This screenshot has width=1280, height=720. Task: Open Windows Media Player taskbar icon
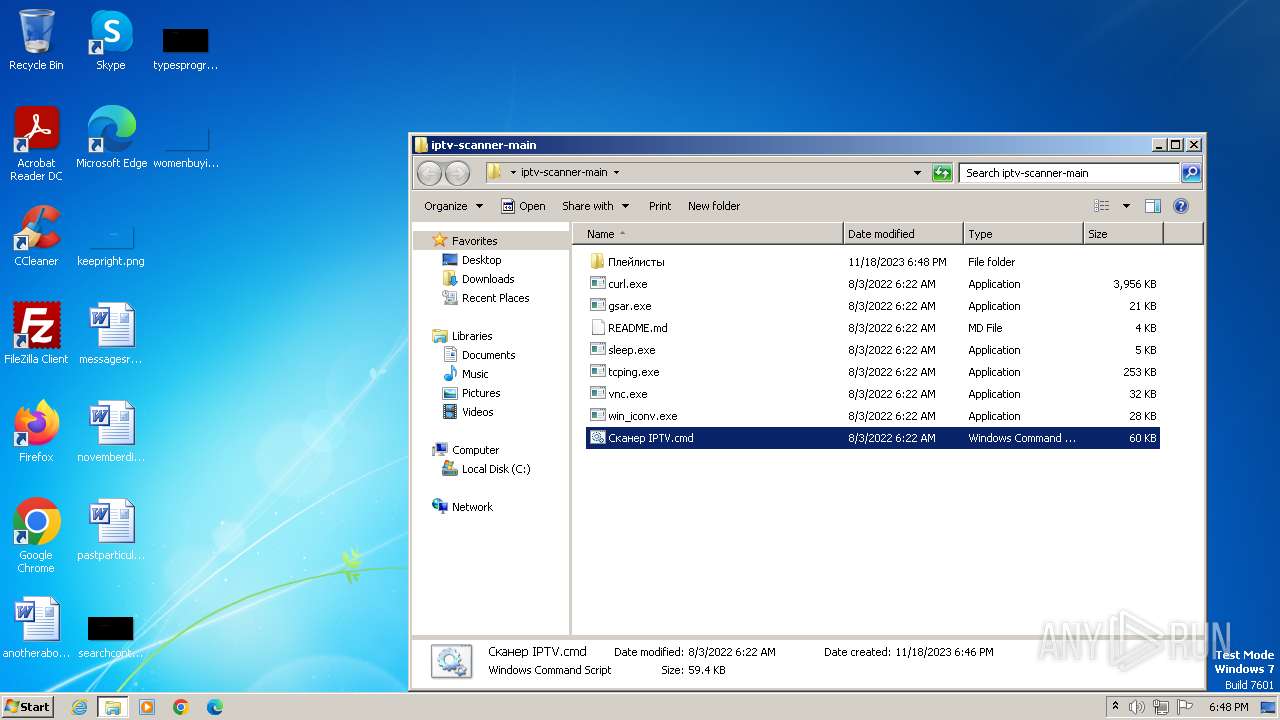[x=147, y=707]
